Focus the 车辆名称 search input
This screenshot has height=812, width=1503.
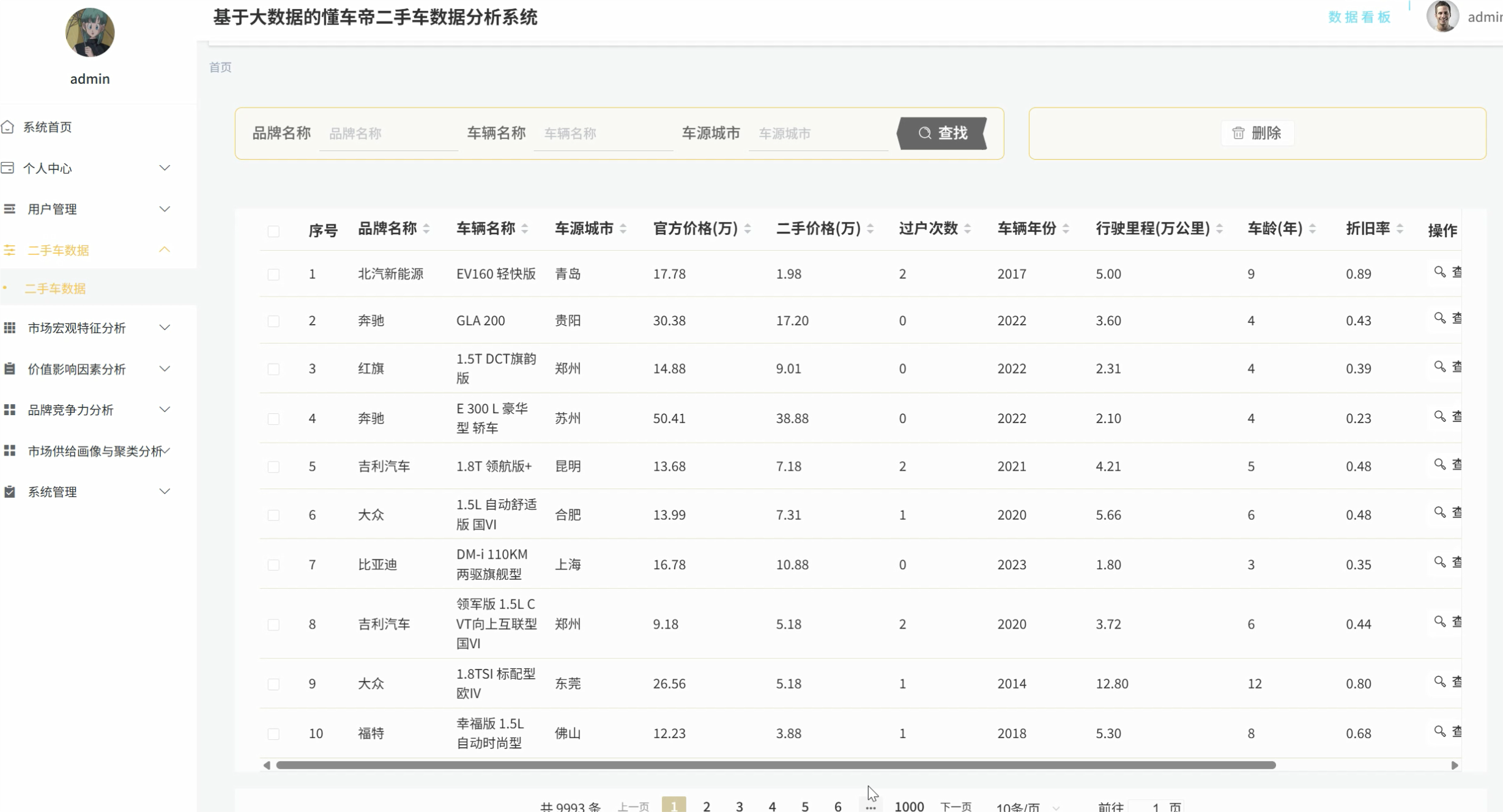[x=603, y=133]
